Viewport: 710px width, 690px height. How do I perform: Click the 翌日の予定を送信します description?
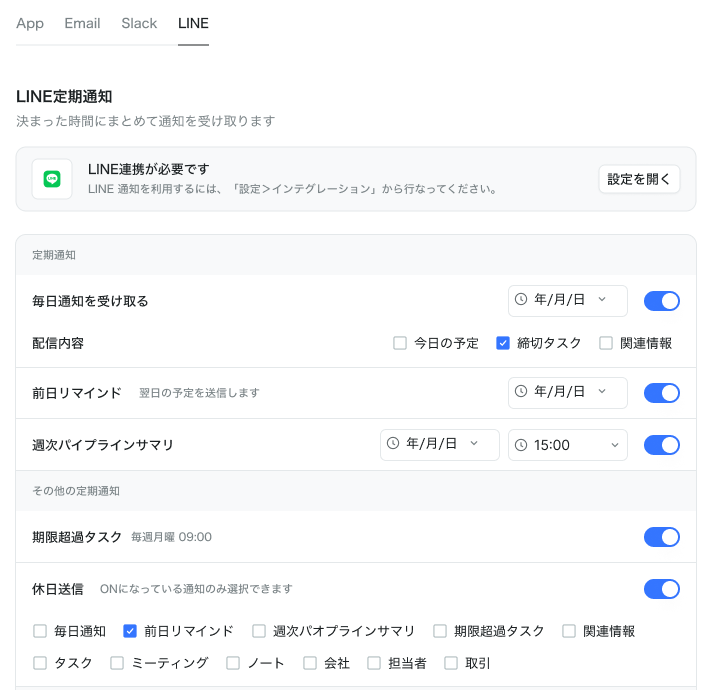tap(199, 393)
